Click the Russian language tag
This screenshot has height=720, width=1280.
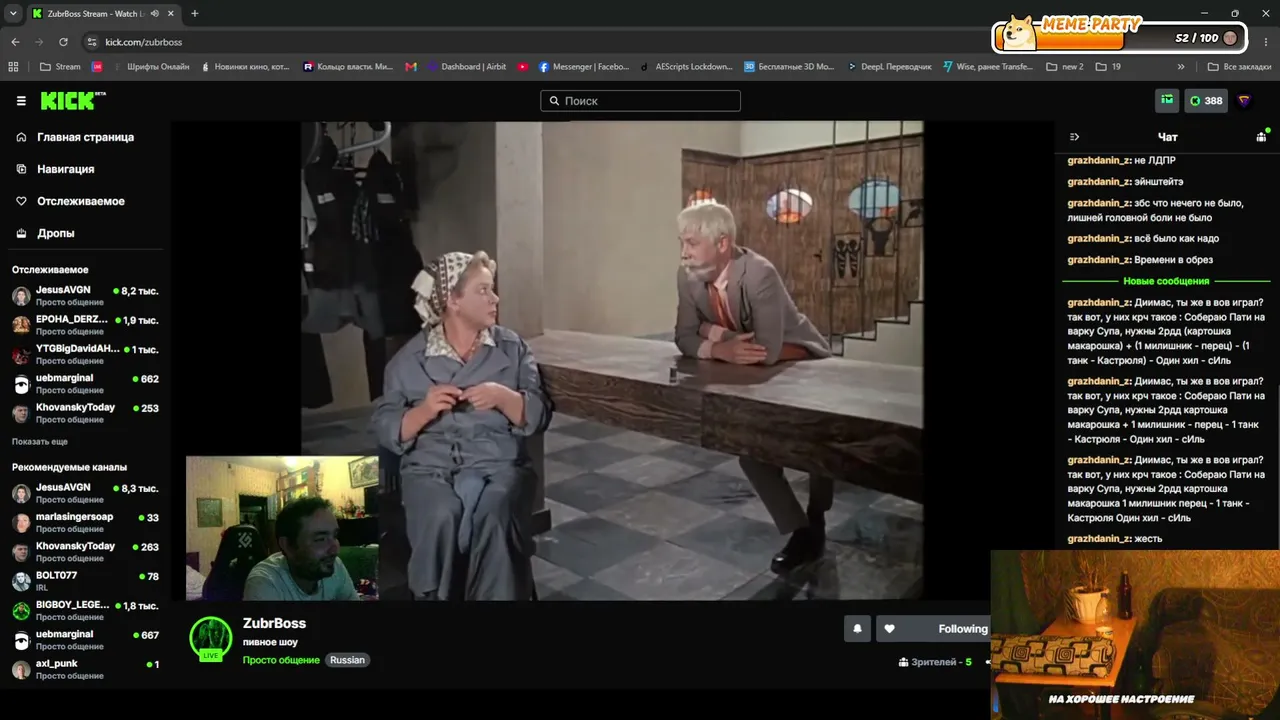click(x=347, y=660)
